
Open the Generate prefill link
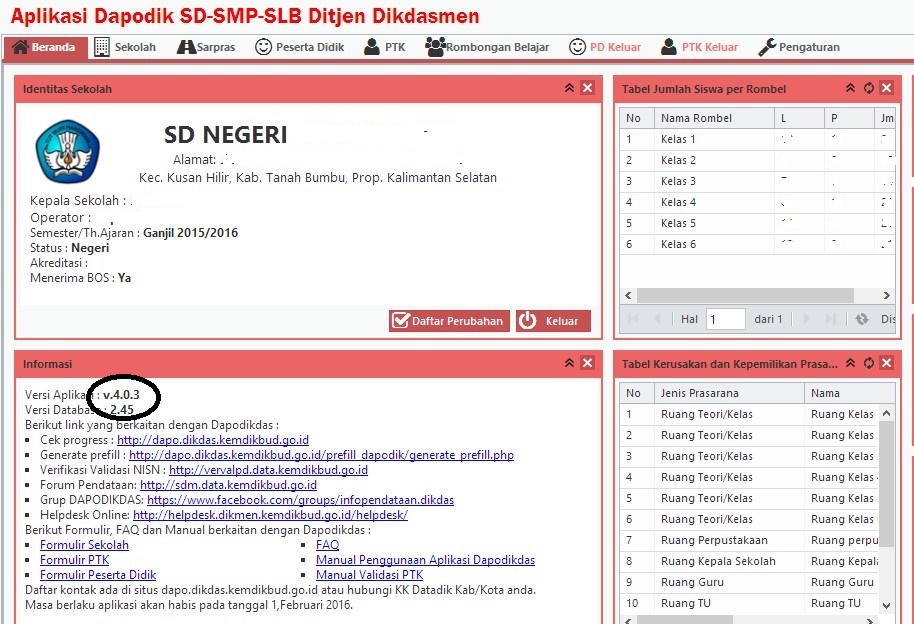(321, 455)
